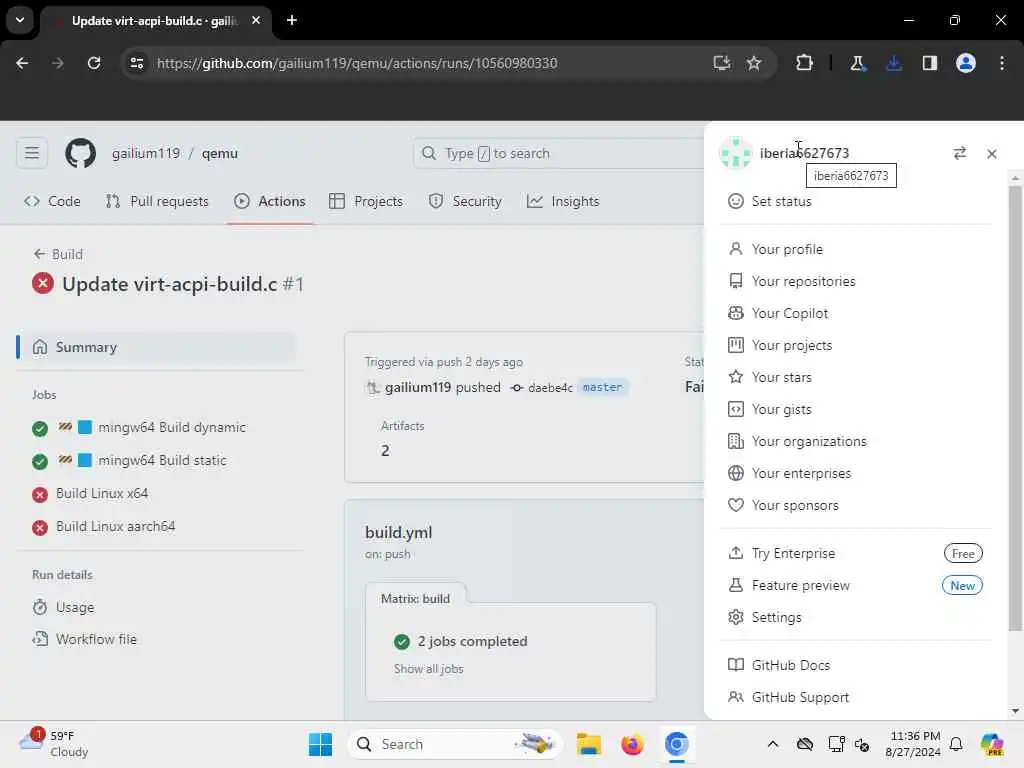Viewport: 1024px width, 768px height.
Task: Switch to the Code tab
Action: (52, 201)
